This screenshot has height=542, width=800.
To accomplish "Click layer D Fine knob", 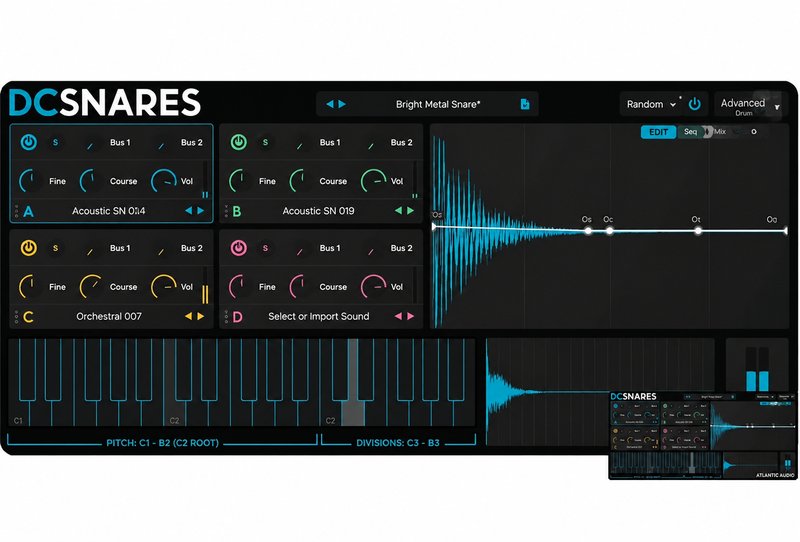I will 240,286.
